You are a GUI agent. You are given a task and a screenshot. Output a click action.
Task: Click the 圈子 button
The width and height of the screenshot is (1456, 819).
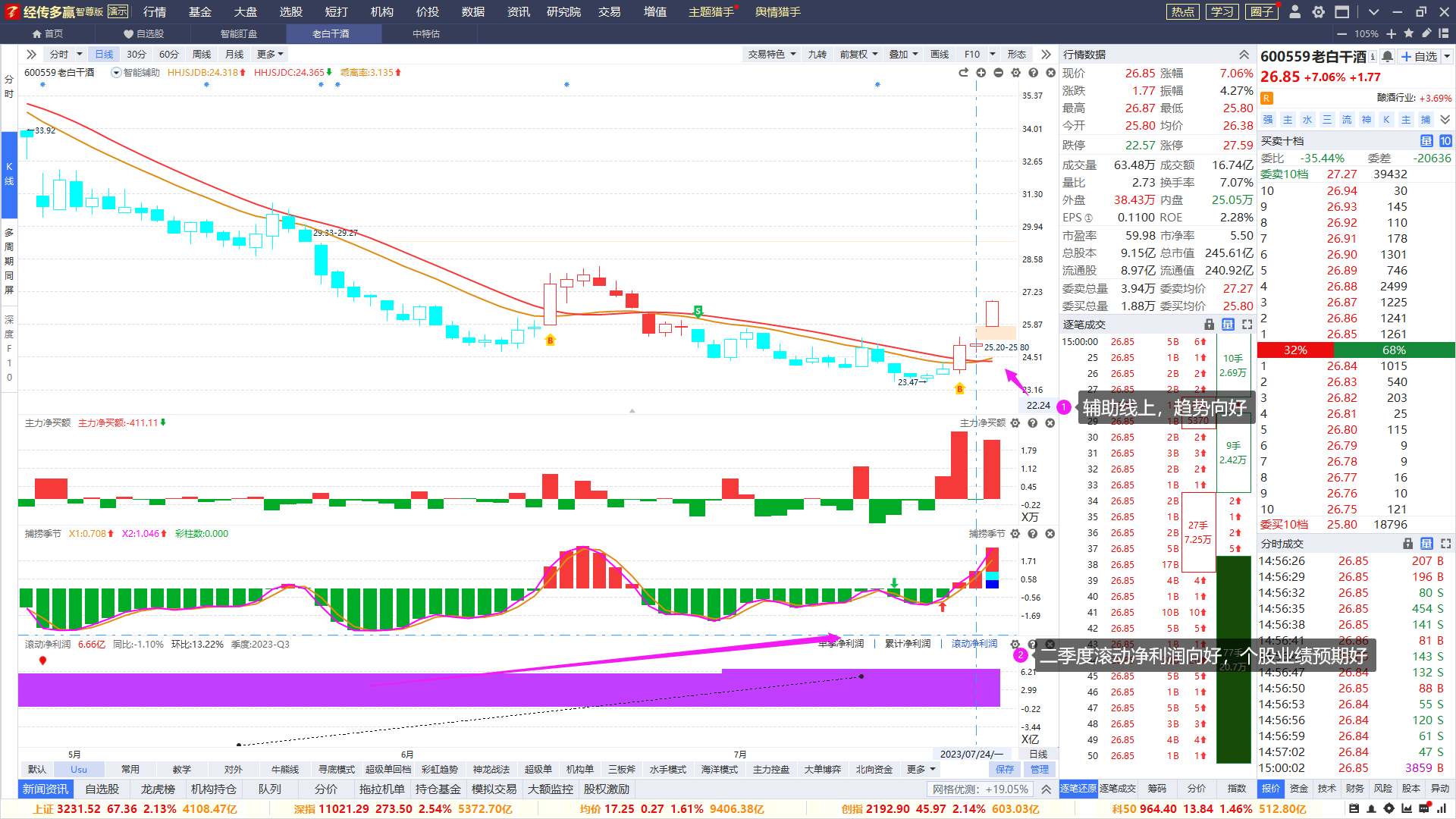pos(1261,11)
